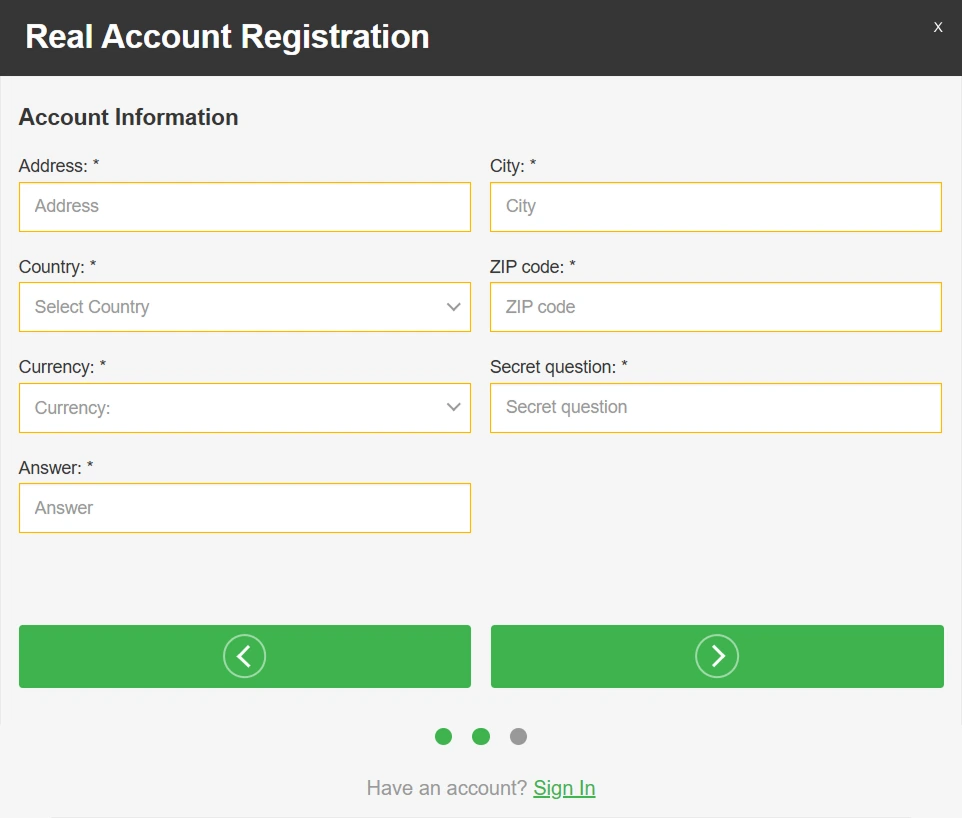The image size is (962, 818).
Task: Select the second green step dot
Action: coord(481,736)
